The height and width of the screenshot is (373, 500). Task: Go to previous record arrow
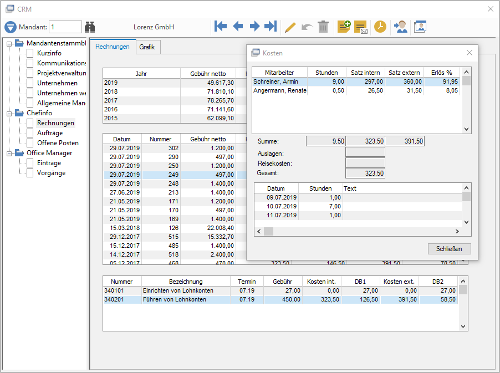click(x=238, y=26)
